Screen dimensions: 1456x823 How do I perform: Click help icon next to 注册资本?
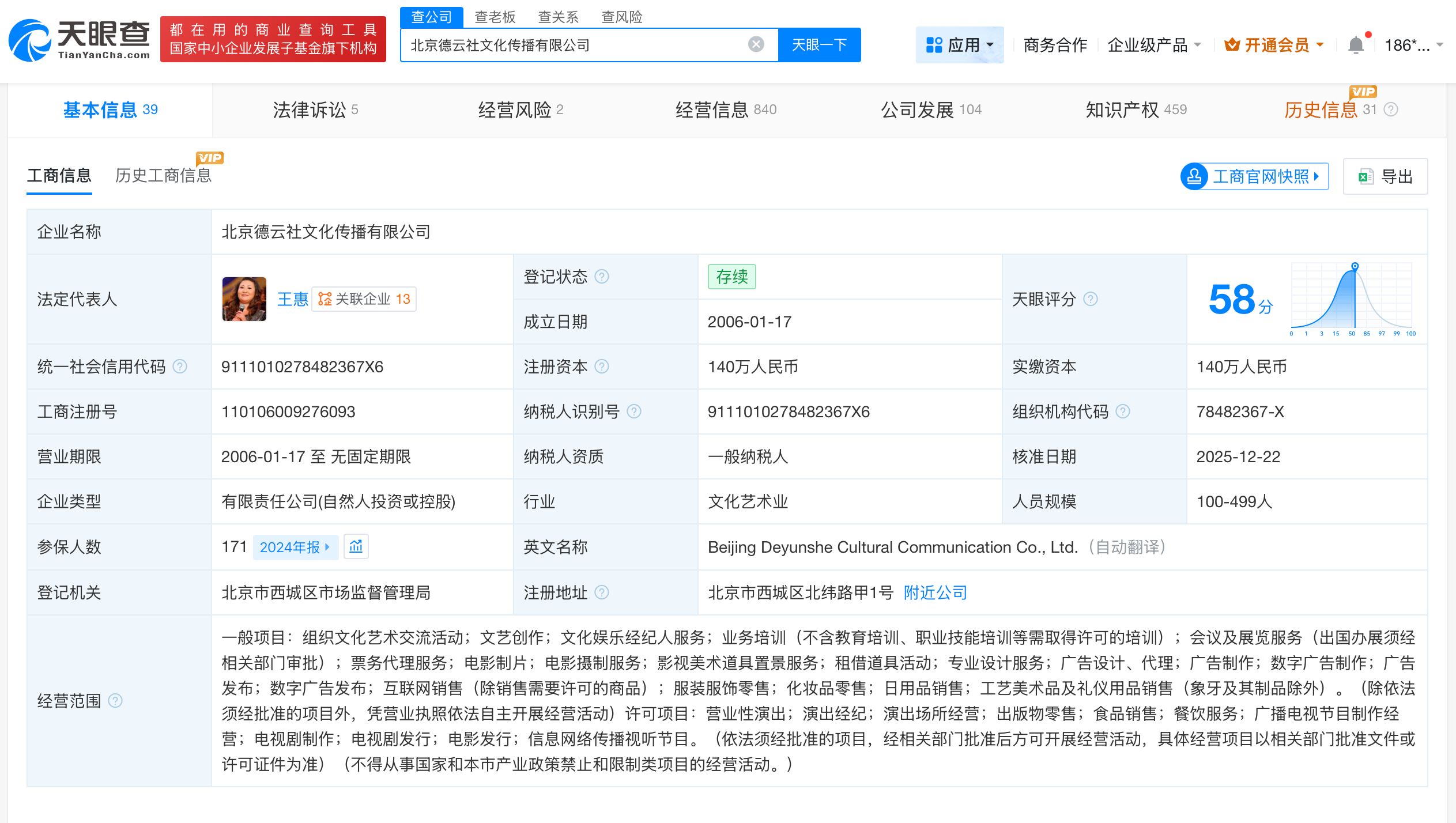(x=602, y=367)
